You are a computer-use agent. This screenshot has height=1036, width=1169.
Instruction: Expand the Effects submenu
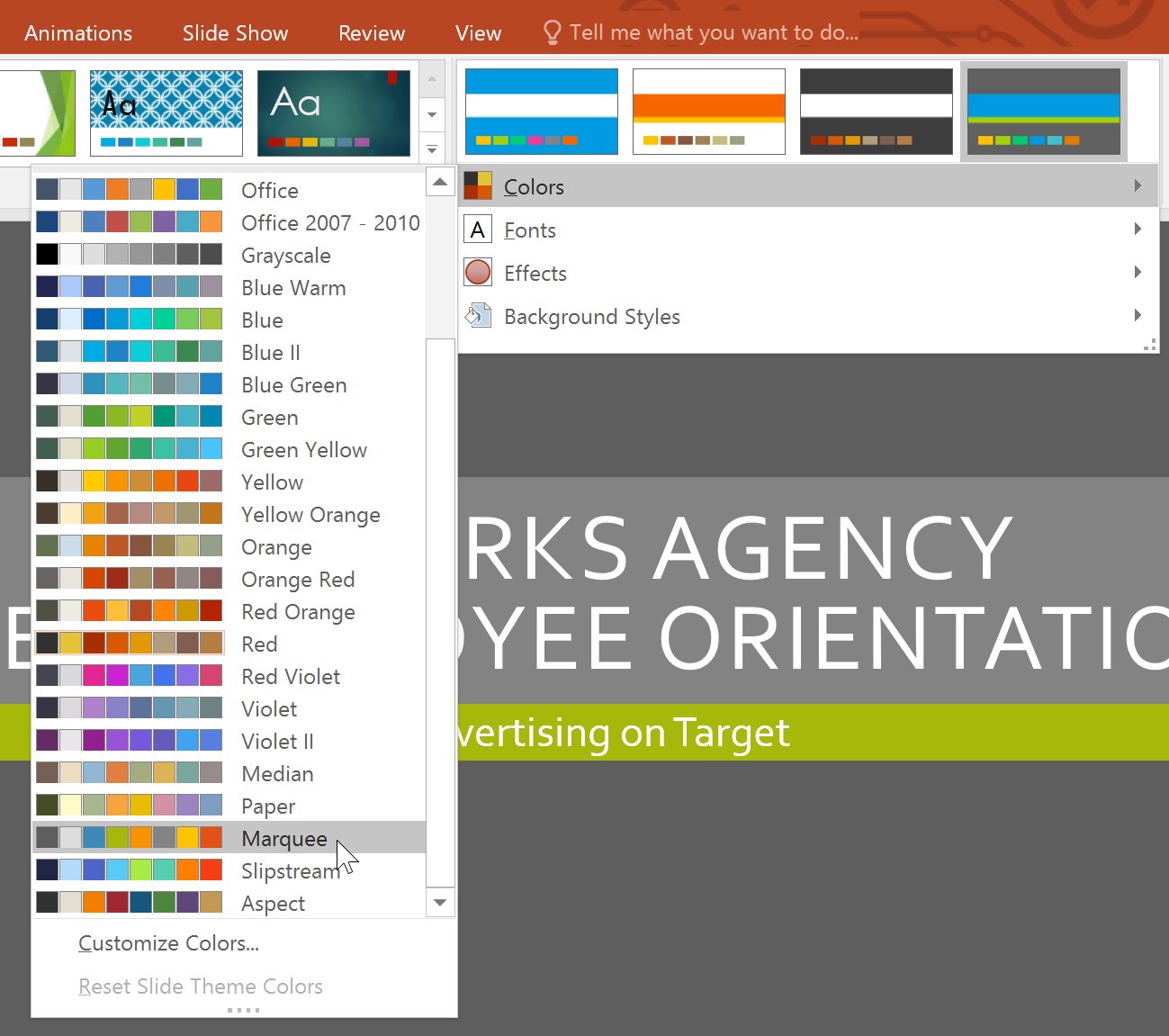coord(1137,272)
